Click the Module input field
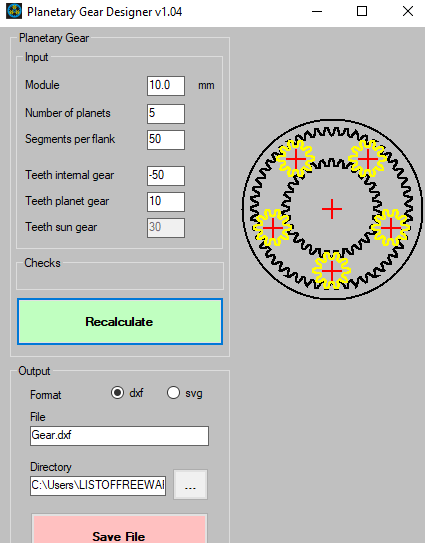The height and width of the screenshot is (543, 425). (x=166, y=86)
